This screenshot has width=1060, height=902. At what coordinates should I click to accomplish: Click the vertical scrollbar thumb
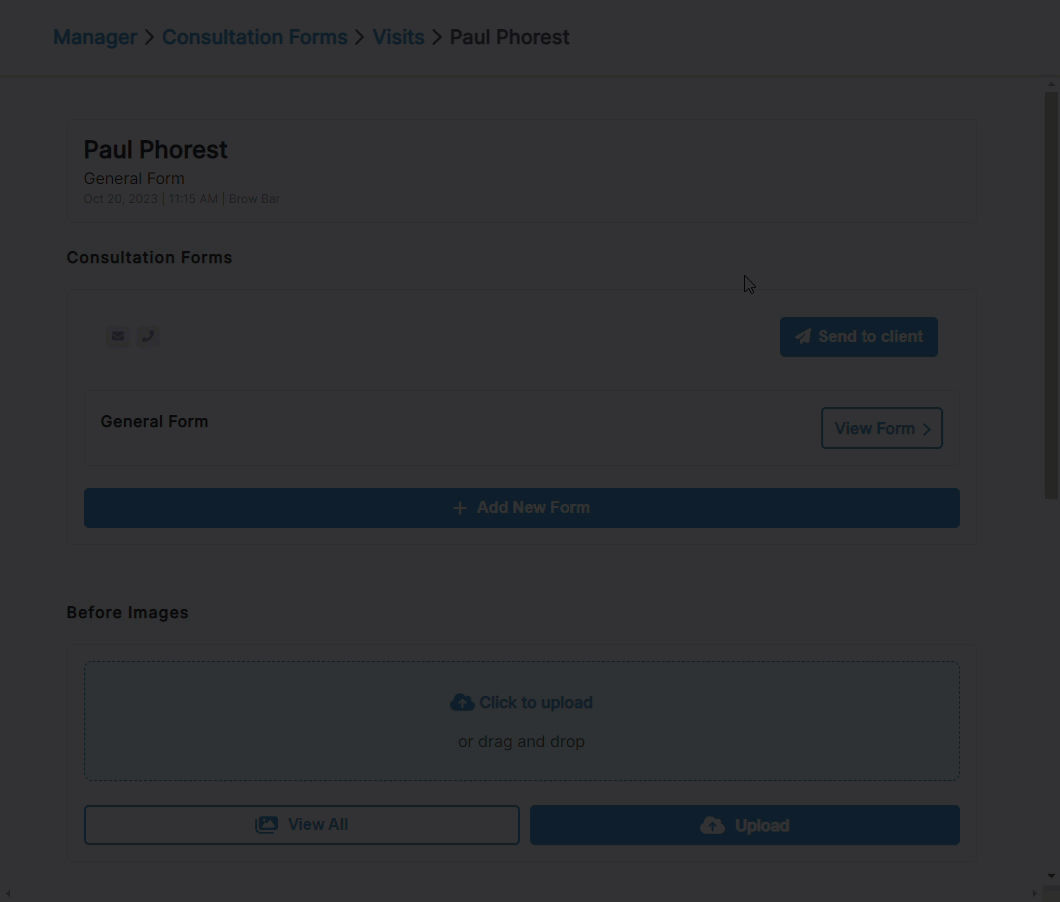point(1051,295)
